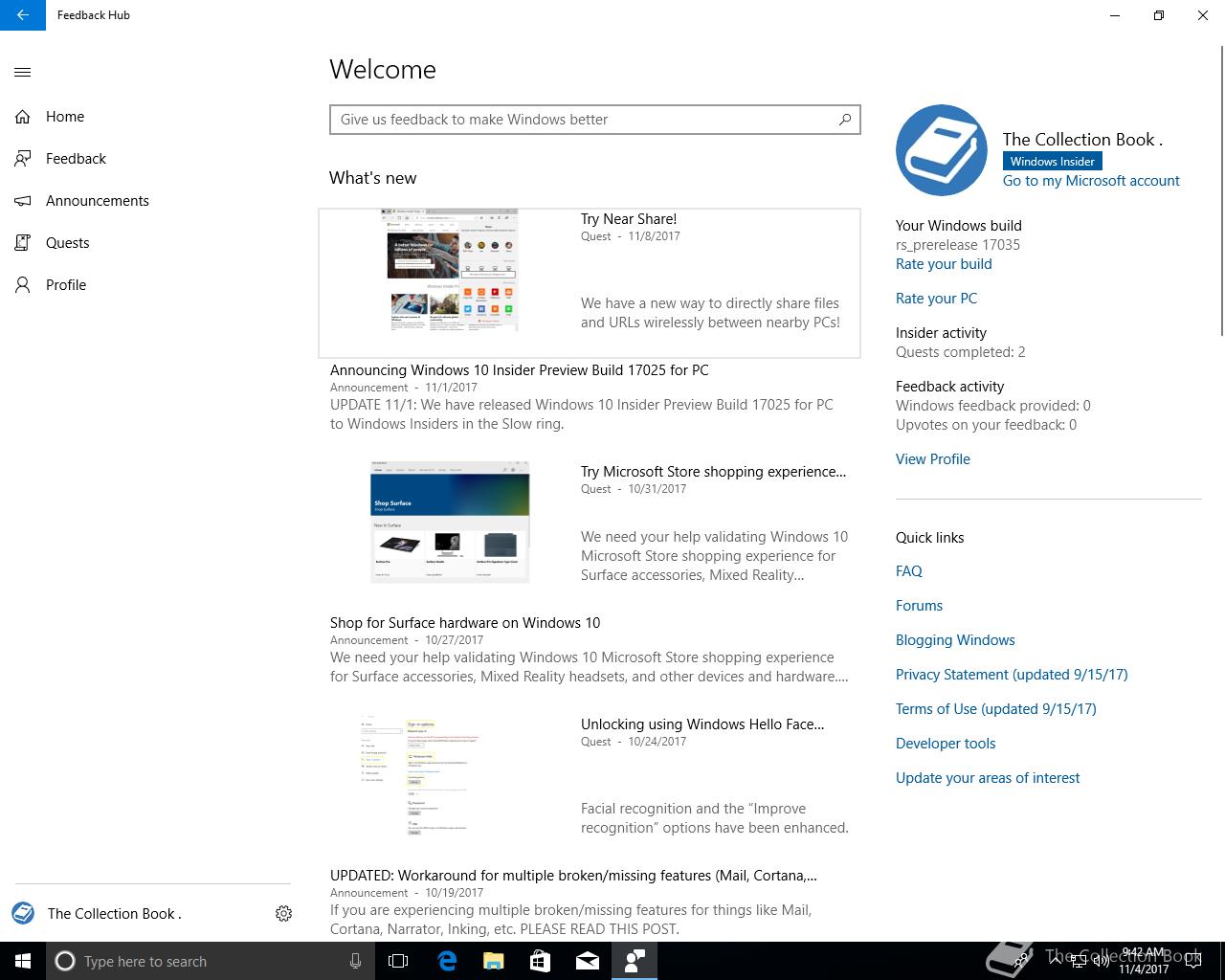The height and width of the screenshot is (980, 1225).
Task: Click the Collection Book profile avatar
Action: point(942,150)
